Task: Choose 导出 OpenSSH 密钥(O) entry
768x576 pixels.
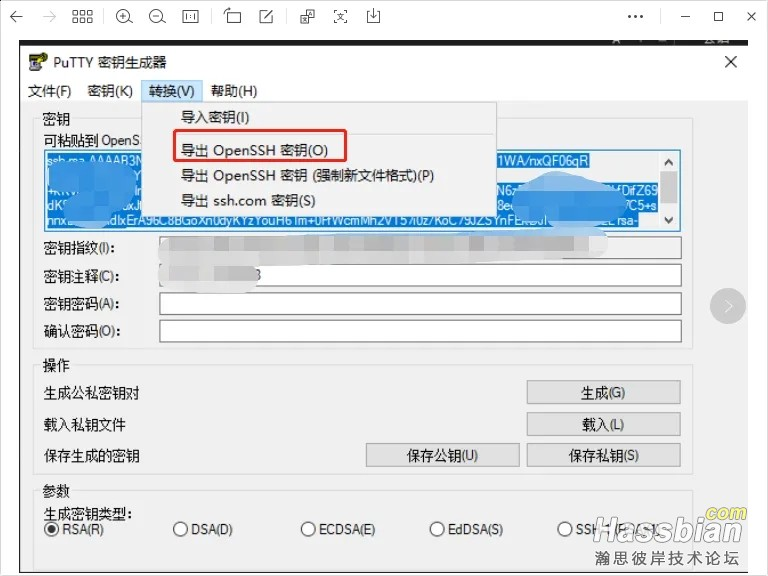Action: (319, 150)
